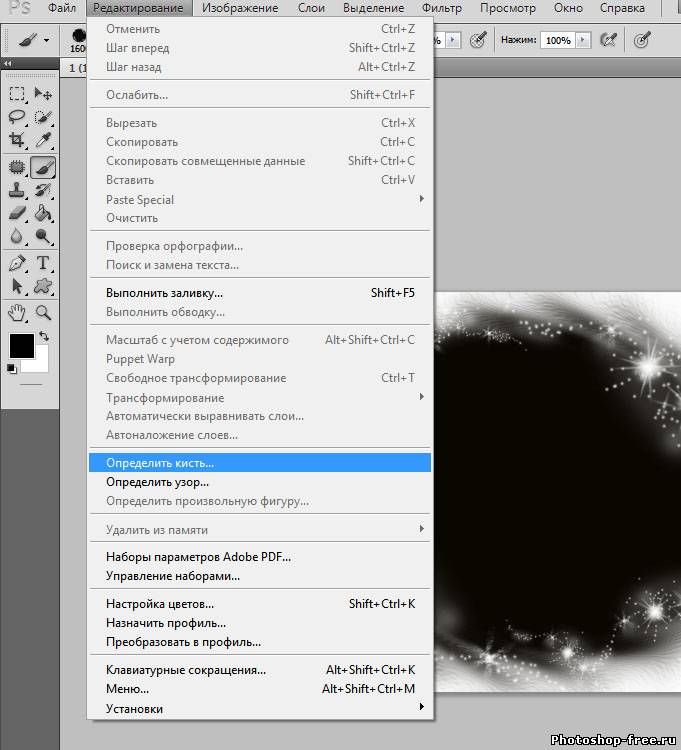
Task: Choose the Eyedropper tool
Action: click(43, 141)
